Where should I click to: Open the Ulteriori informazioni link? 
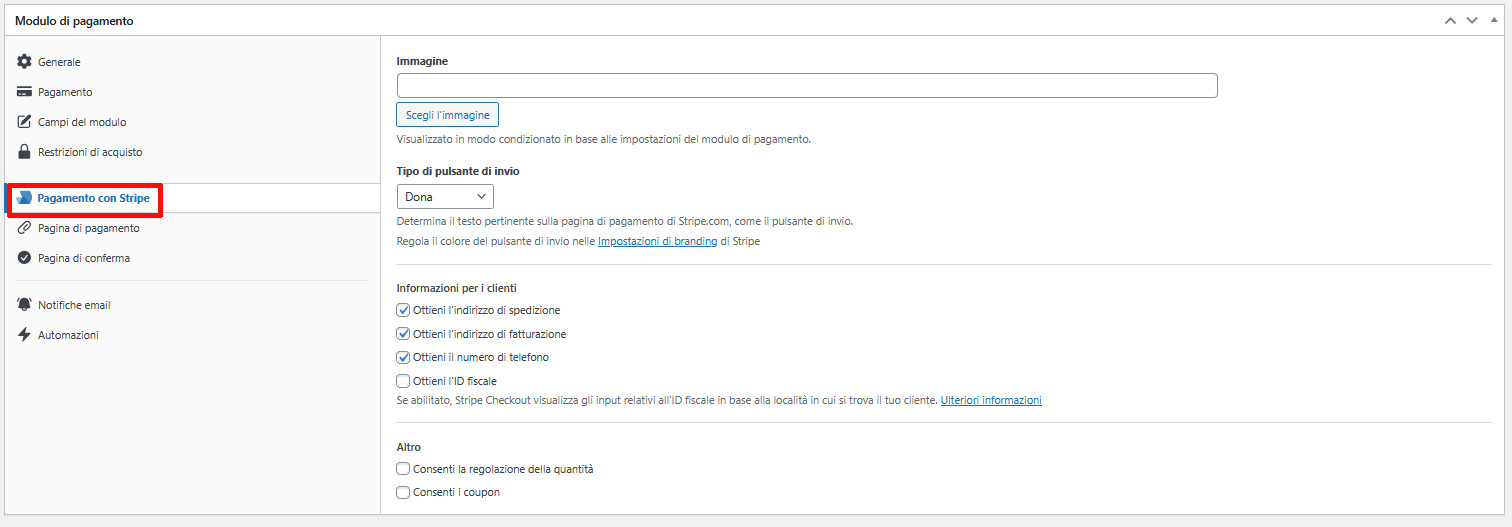[991, 401]
